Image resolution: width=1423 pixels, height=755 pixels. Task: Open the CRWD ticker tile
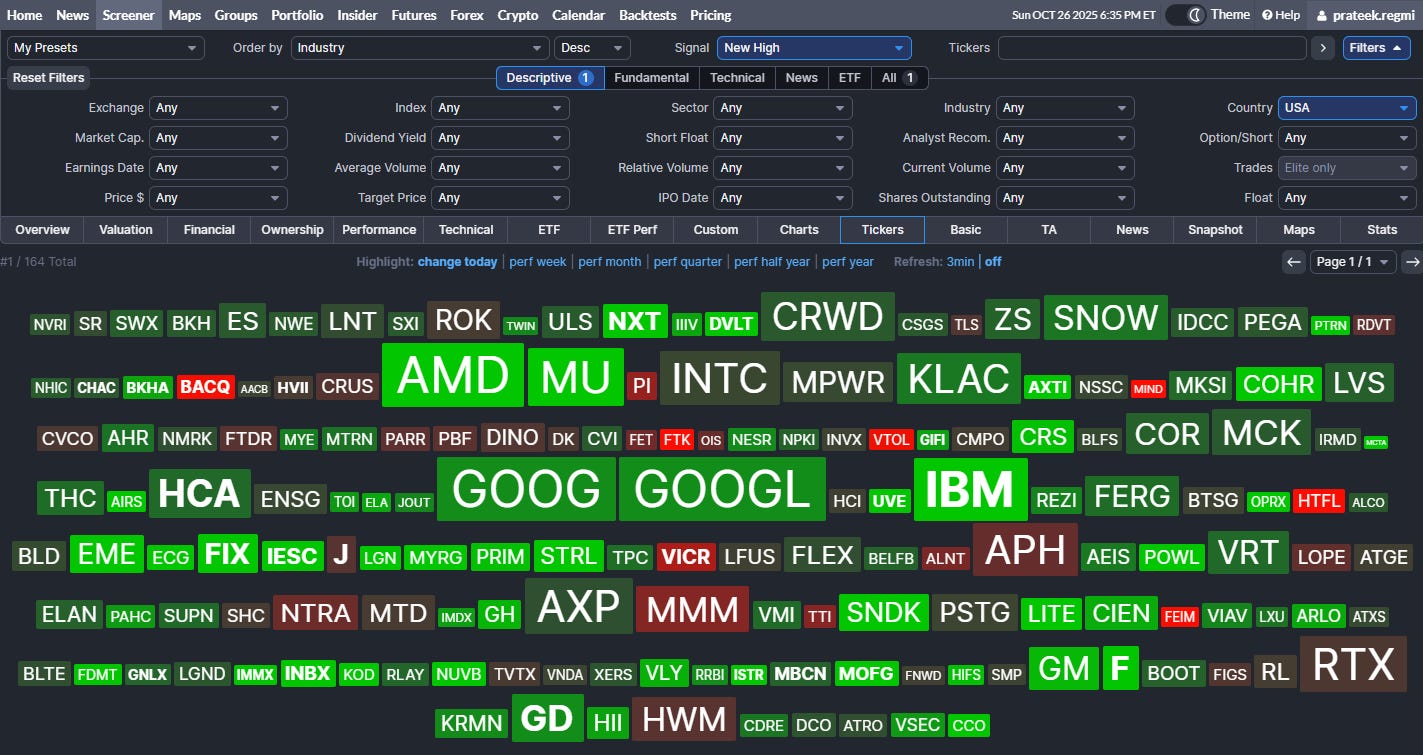click(828, 317)
